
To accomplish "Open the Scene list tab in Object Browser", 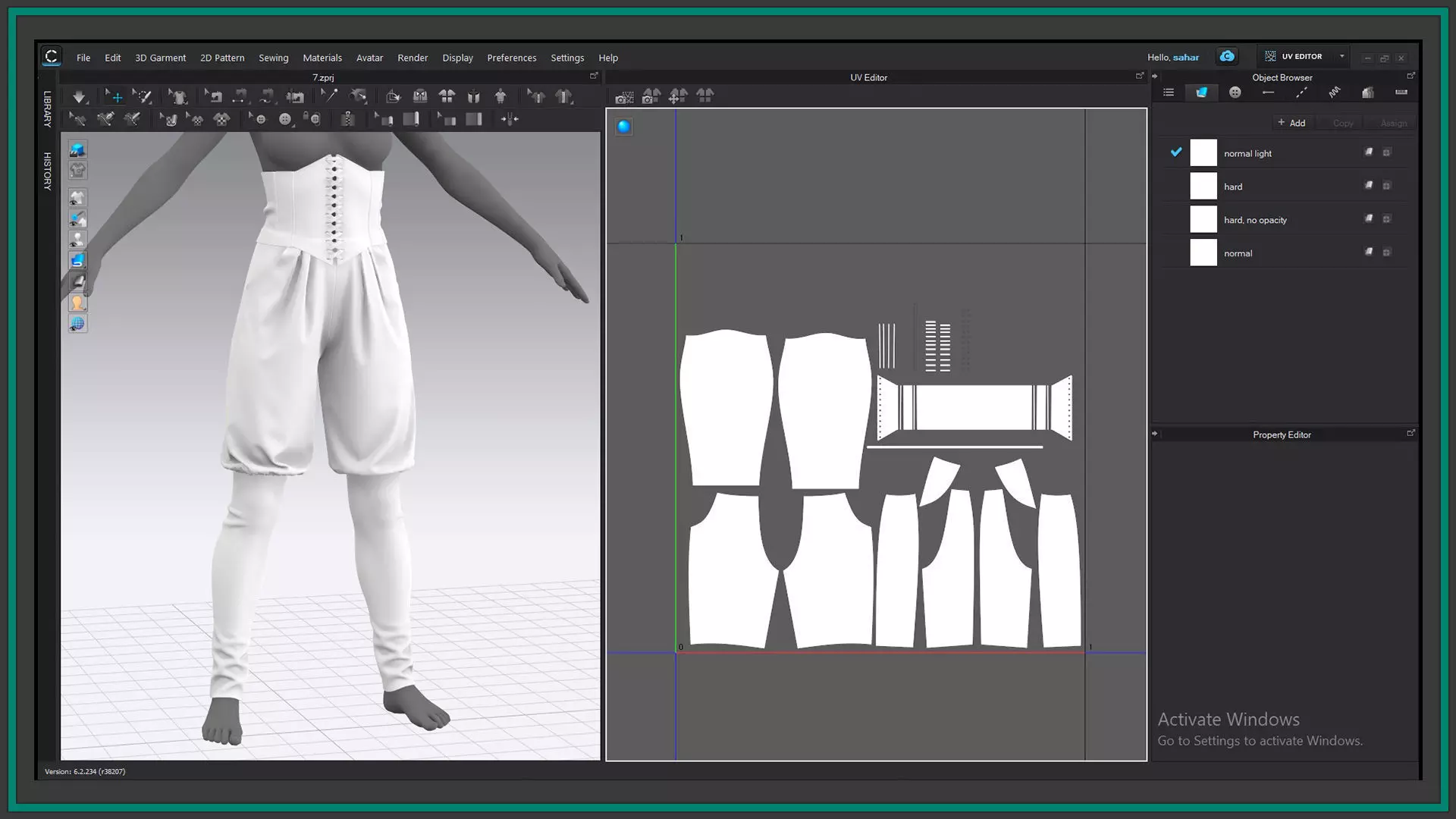I will [1169, 93].
